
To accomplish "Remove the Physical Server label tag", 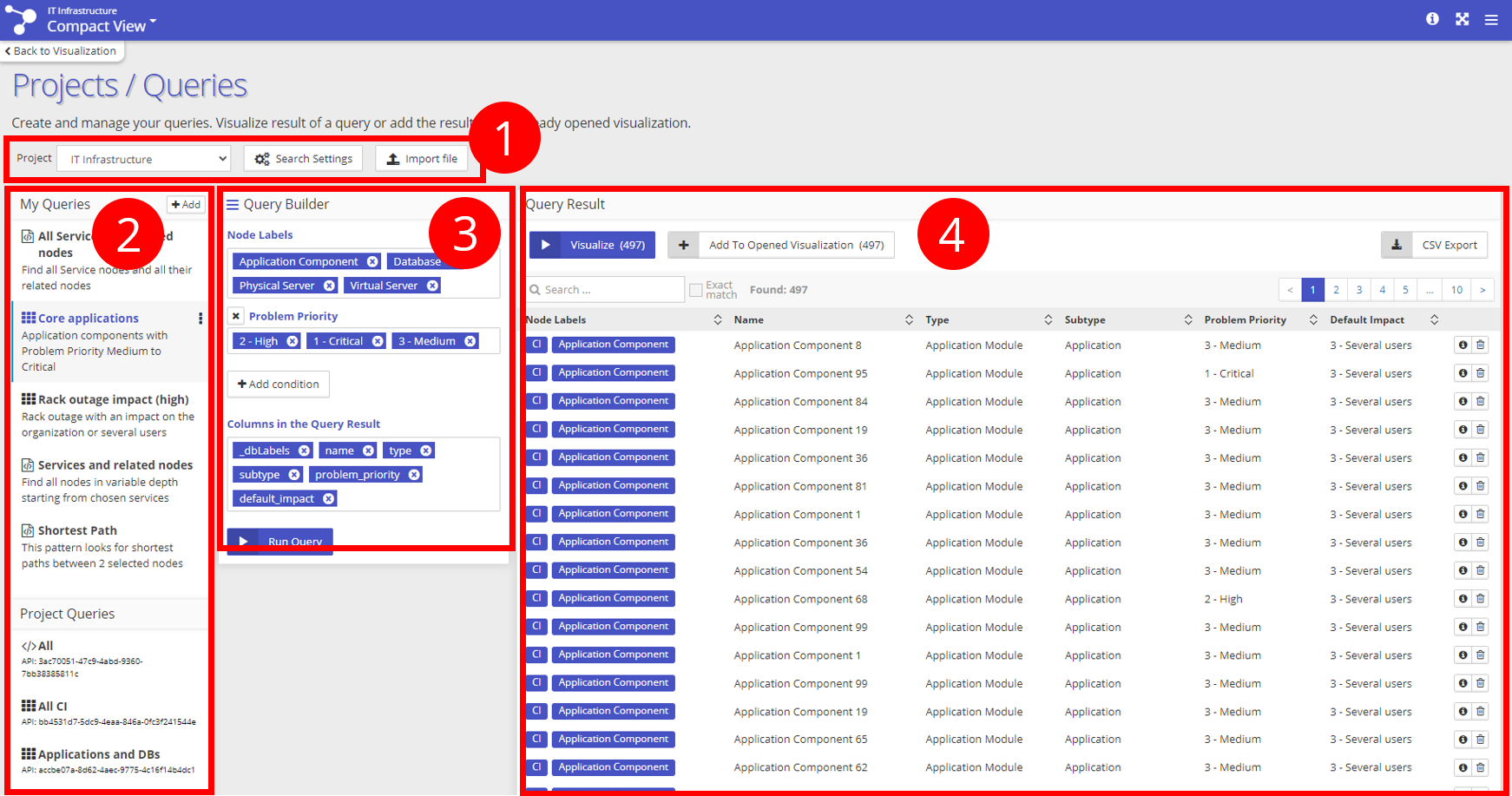I will tap(329, 286).
